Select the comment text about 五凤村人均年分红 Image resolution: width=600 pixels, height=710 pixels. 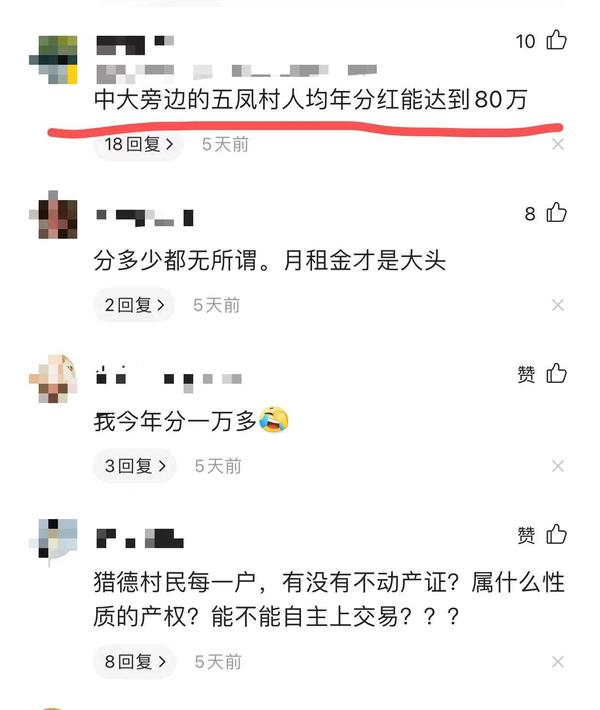click(x=311, y=99)
